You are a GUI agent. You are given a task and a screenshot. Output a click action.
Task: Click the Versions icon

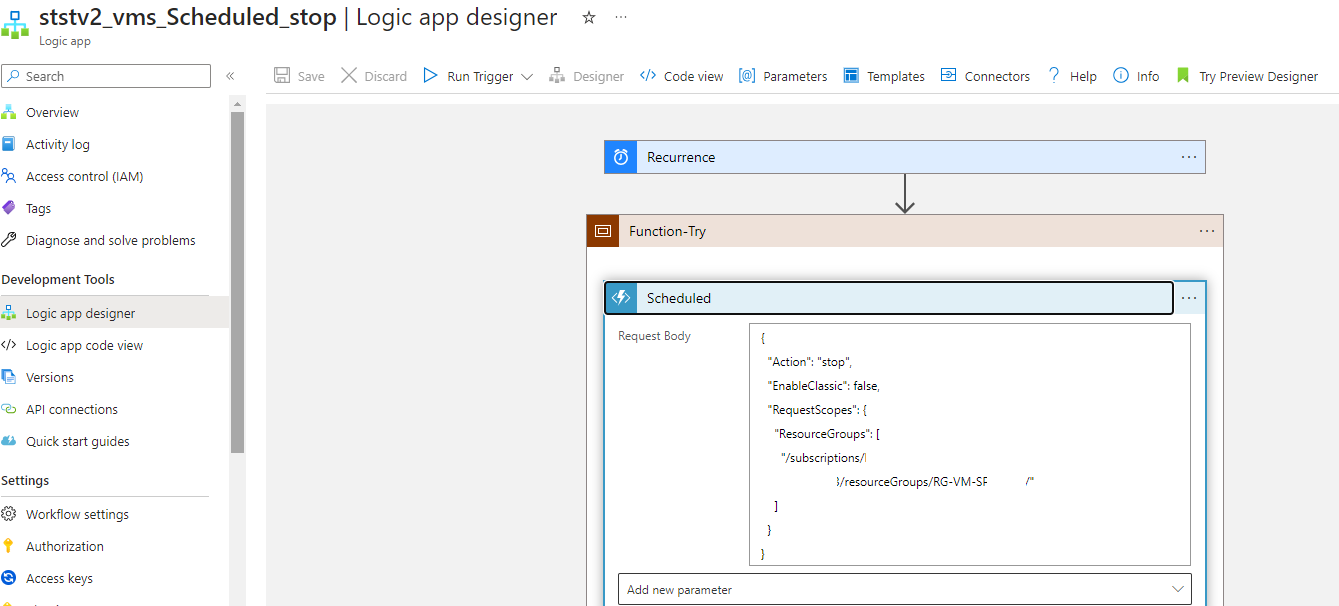[x=9, y=377]
